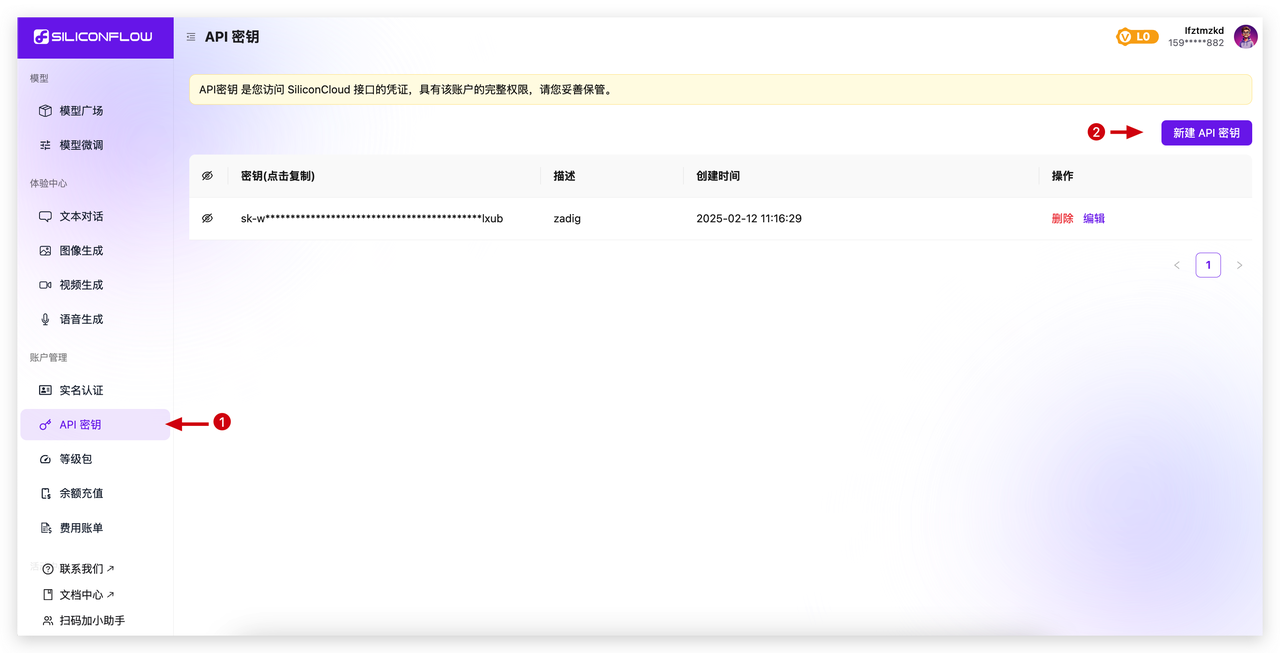Click the 模型广场 cube icon
This screenshot has height=653, width=1280.
(x=45, y=111)
